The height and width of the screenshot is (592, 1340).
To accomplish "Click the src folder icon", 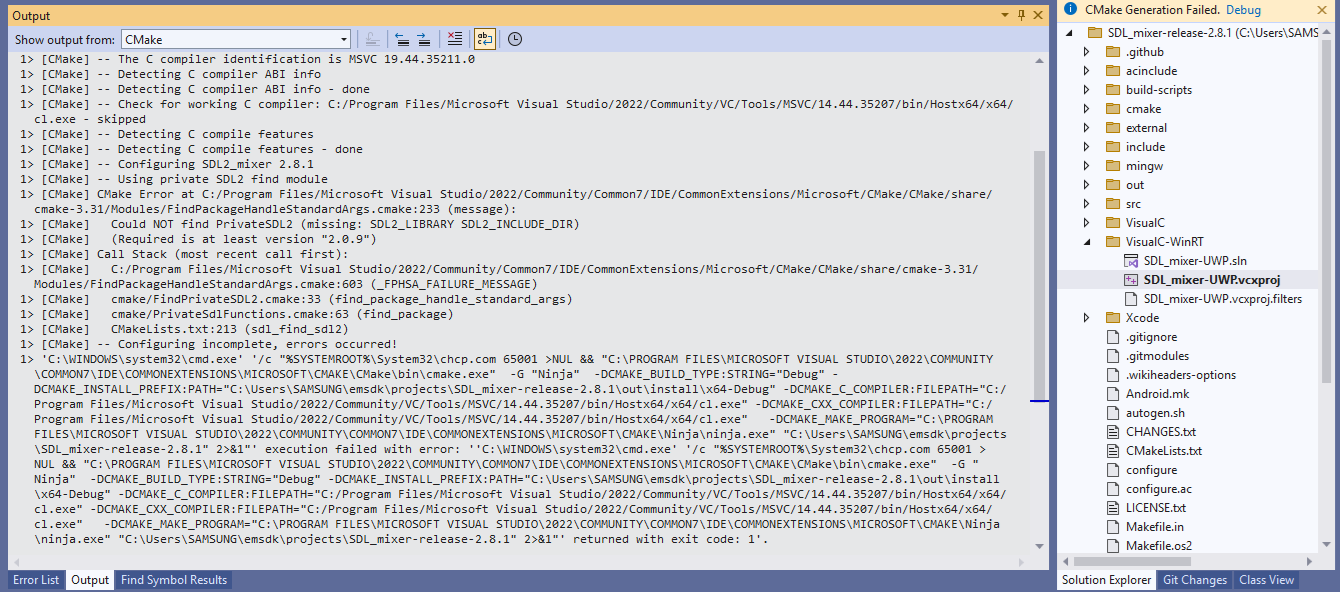I will (x=1113, y=204).
